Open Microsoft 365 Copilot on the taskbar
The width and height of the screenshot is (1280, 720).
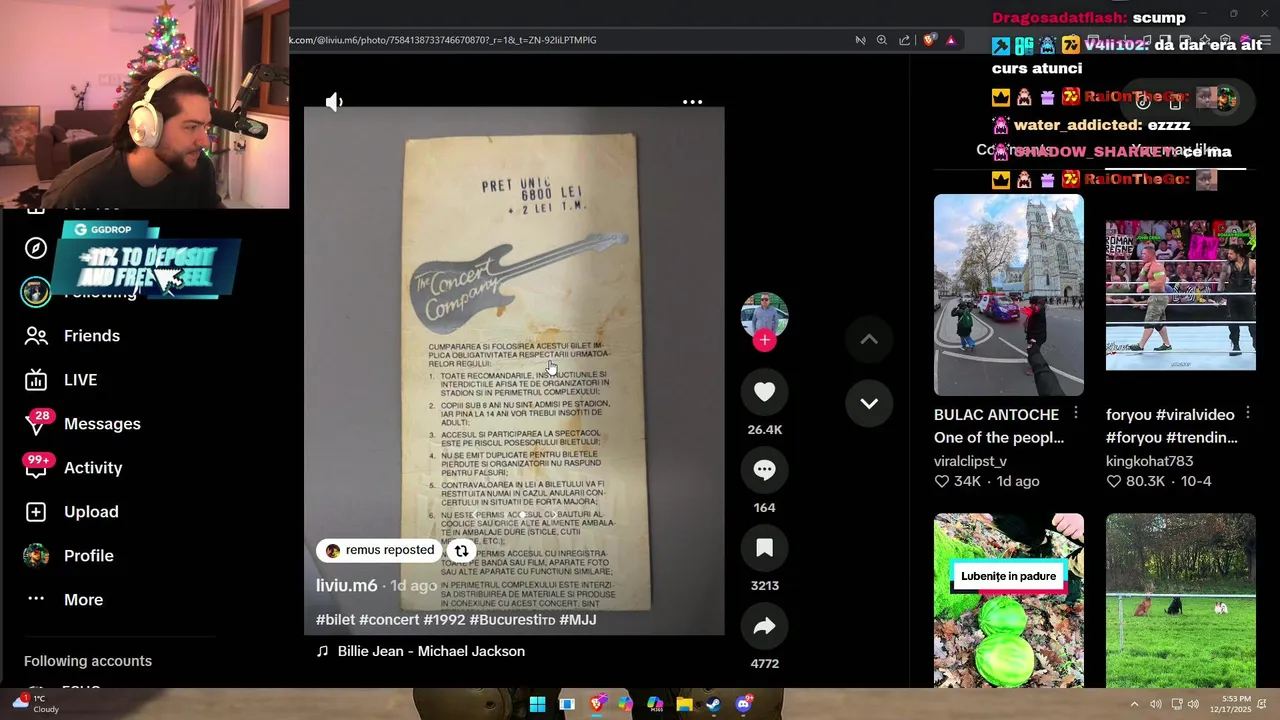(655, 705)
